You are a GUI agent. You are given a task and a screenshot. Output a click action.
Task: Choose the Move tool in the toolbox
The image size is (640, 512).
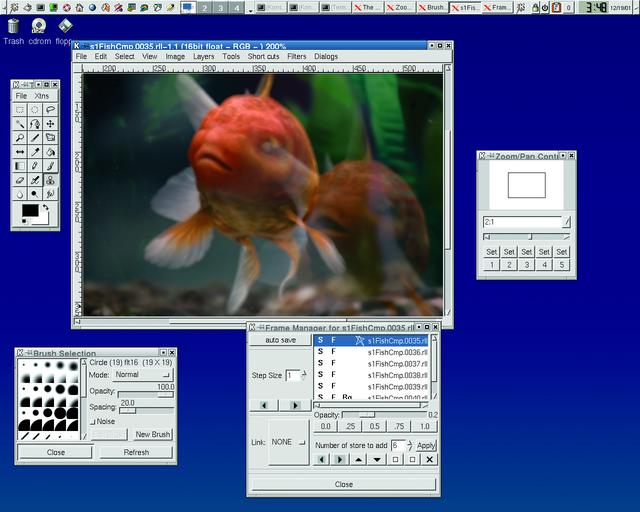click(x=50, y=123)
